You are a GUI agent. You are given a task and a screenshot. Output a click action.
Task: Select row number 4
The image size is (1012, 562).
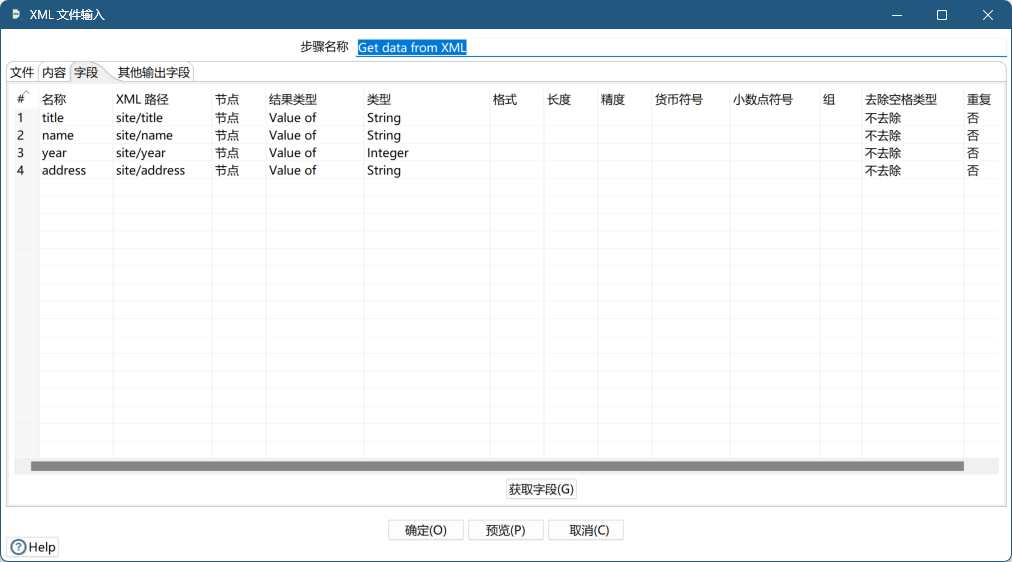(x=26, y=170)
